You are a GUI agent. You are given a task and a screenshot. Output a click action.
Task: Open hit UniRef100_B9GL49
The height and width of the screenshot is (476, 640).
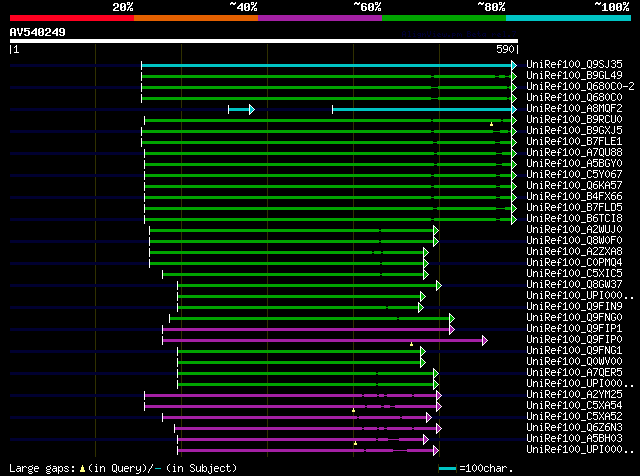click(x=574, y=75)
